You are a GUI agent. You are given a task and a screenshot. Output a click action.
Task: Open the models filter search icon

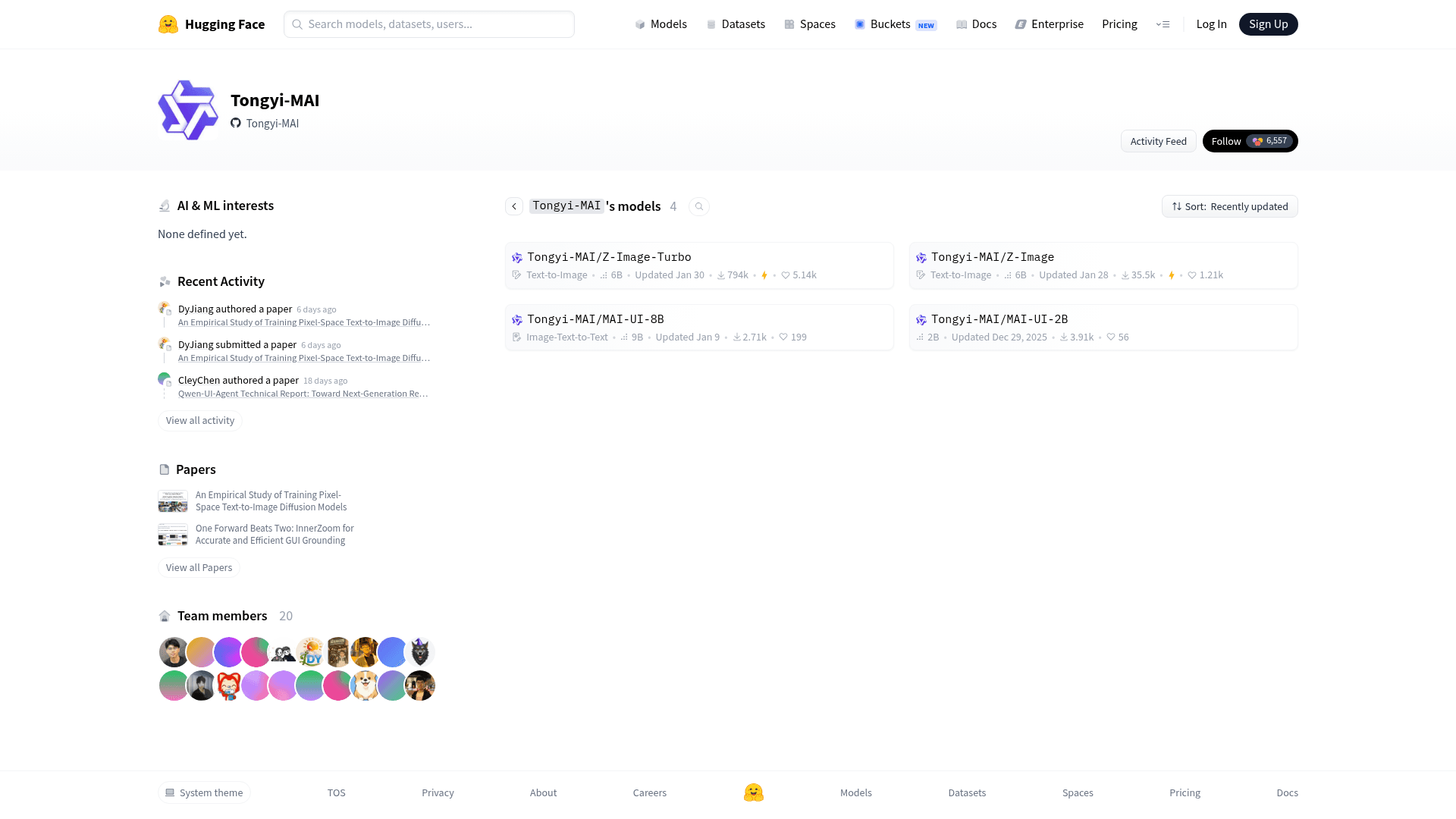click(x=699, y=206)
